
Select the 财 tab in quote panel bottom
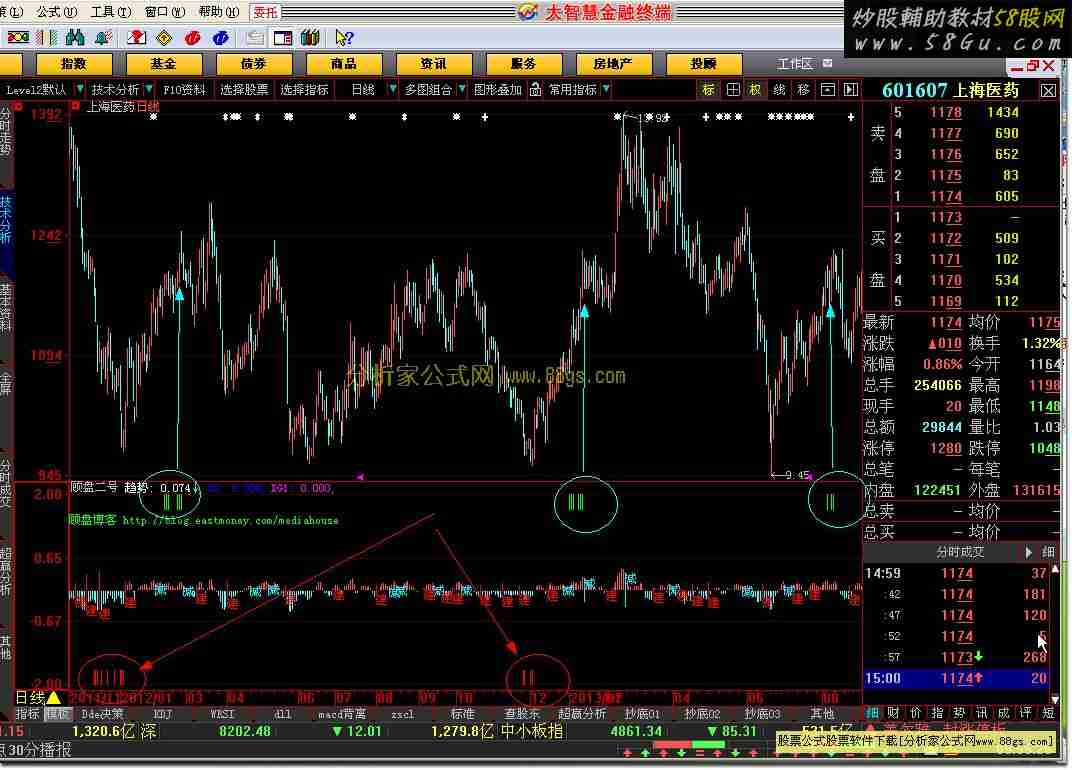click(894, 713)
